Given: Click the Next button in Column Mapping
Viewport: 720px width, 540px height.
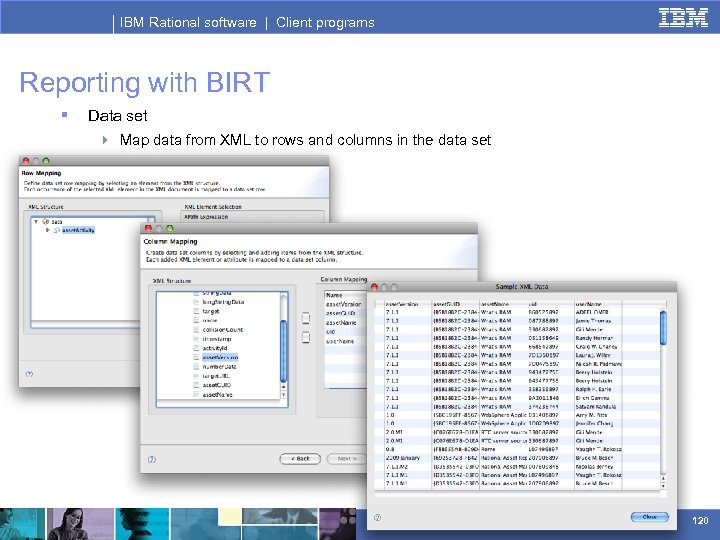Looking at the screenshot, I should [x=347, y=458].
